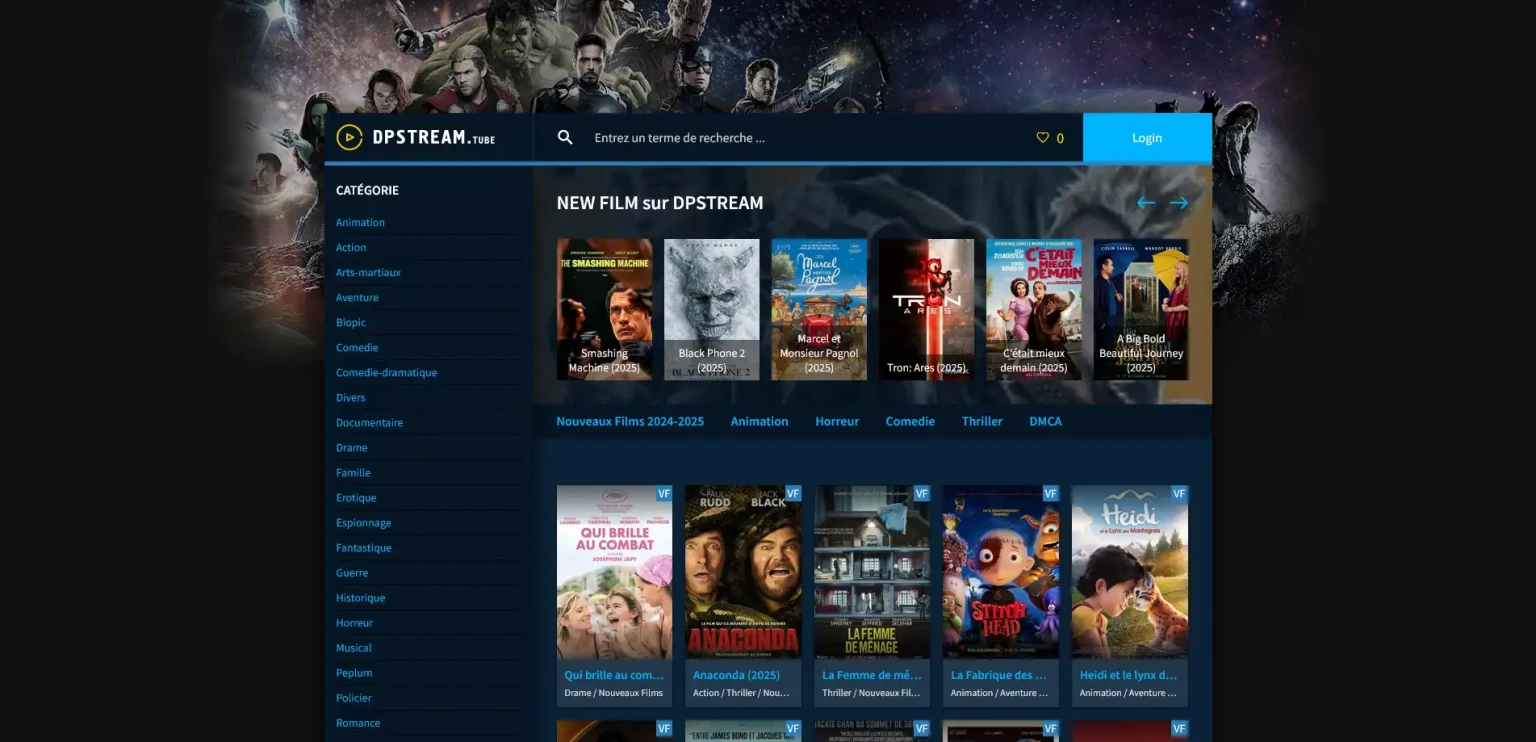This screenshot has width=1536, height=742.
Task: Click the Heidi et le lynx d... title link
Action: [x=1128, y=675]
